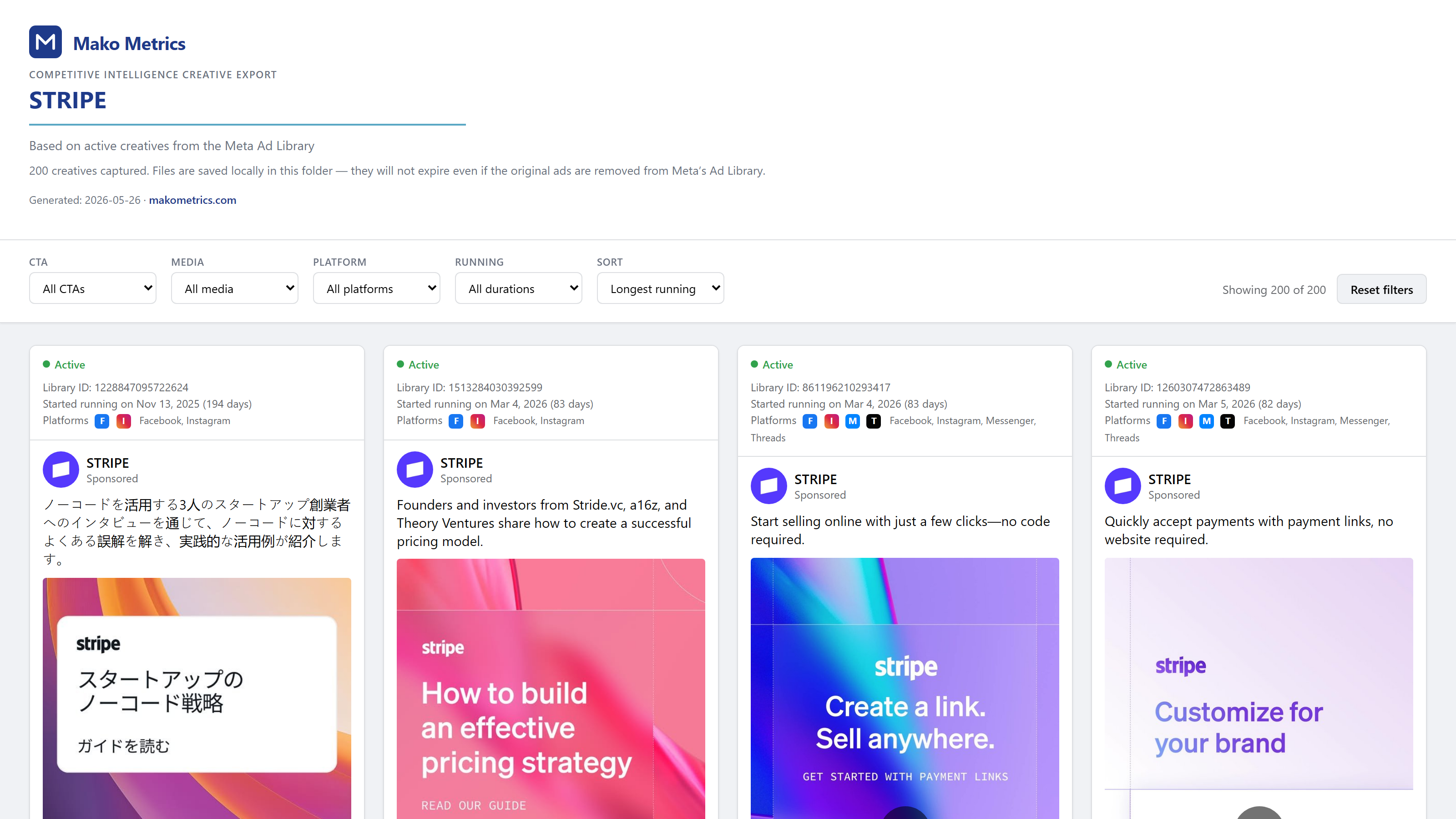Click the Mako Metrics M logo icon

[45, 42]
